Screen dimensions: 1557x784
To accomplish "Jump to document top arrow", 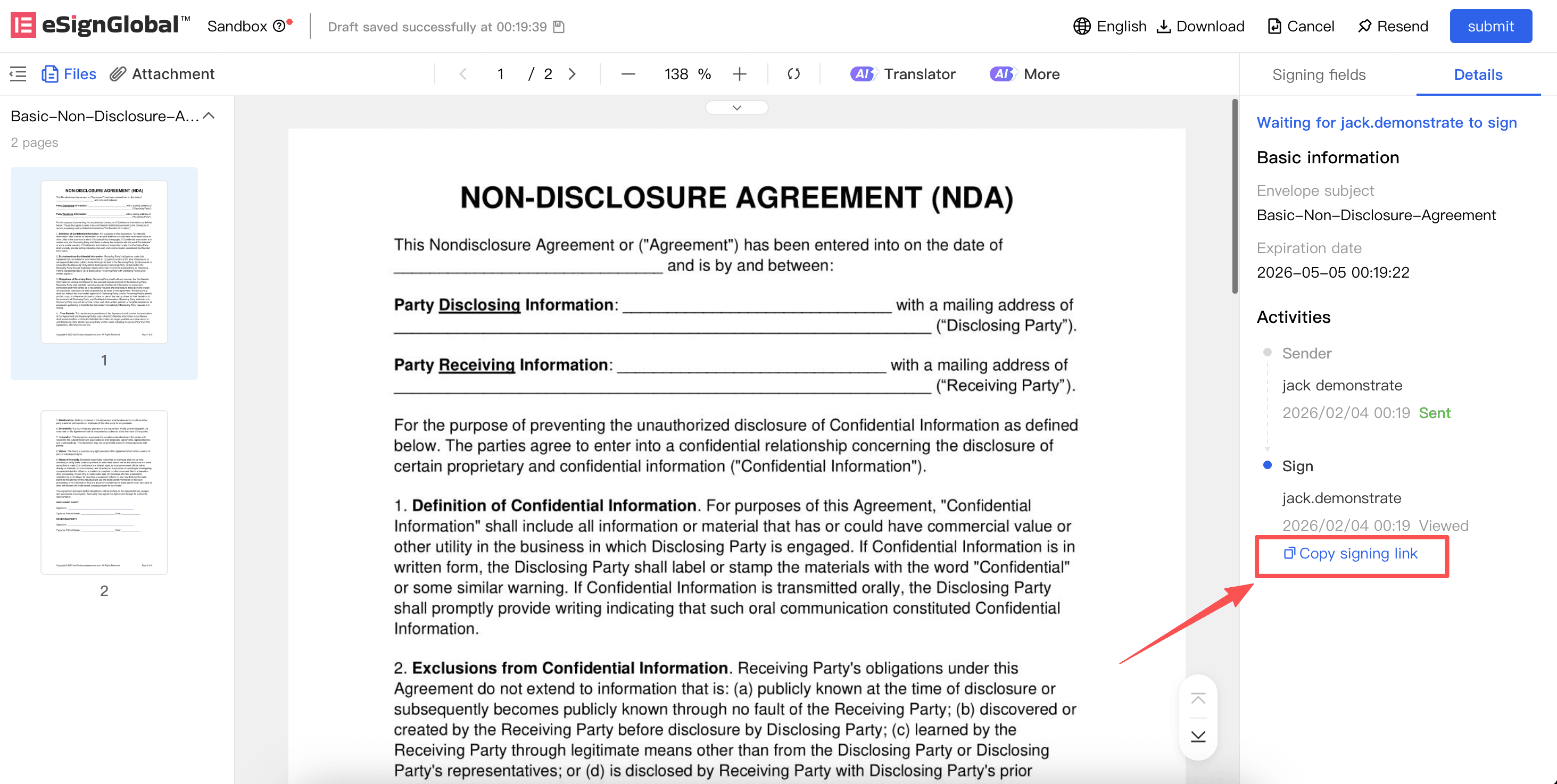I will [x=1198, y=699].
